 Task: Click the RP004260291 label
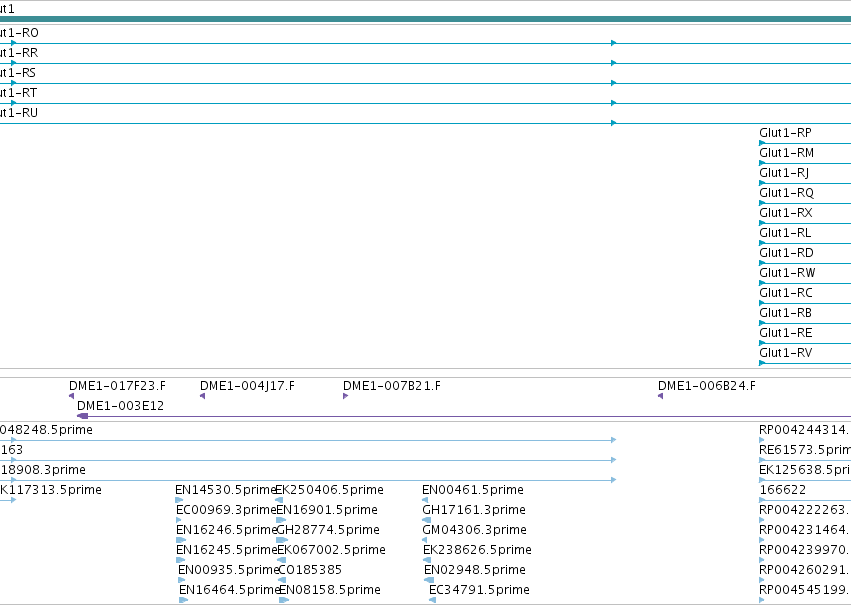click(803, 570)
